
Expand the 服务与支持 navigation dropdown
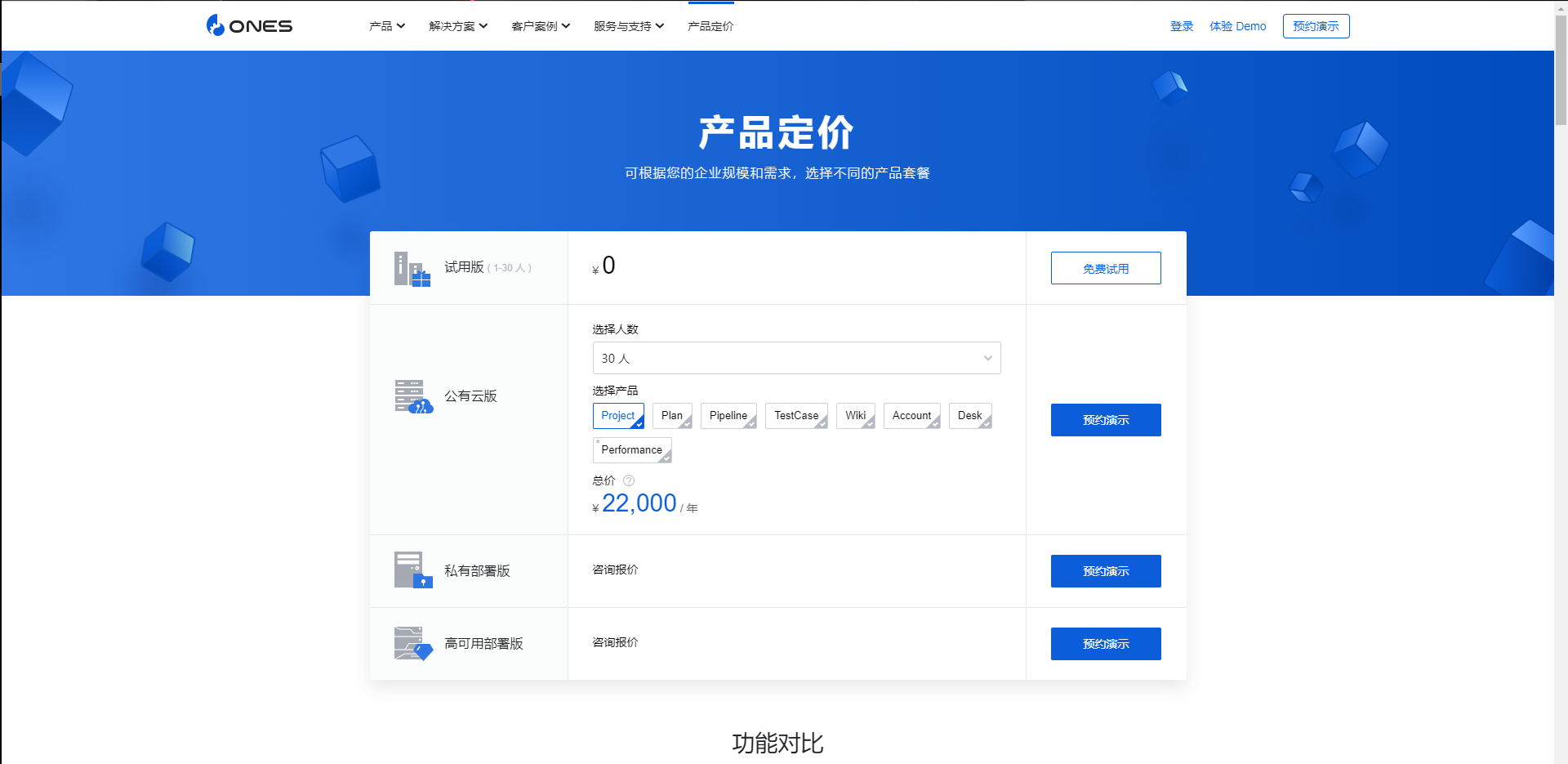pos(628,25)
